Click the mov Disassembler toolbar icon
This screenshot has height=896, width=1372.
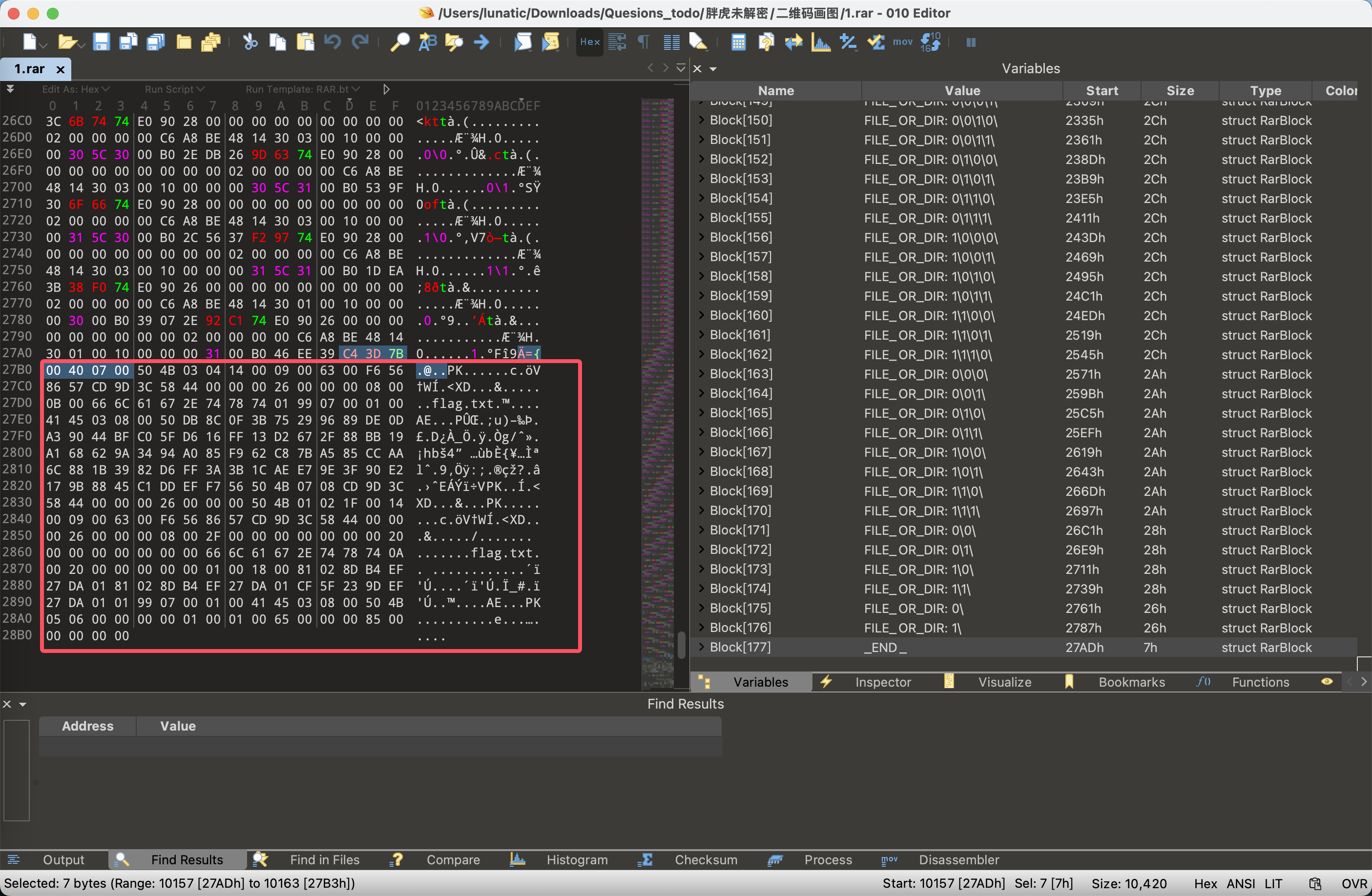coord(903,42)
